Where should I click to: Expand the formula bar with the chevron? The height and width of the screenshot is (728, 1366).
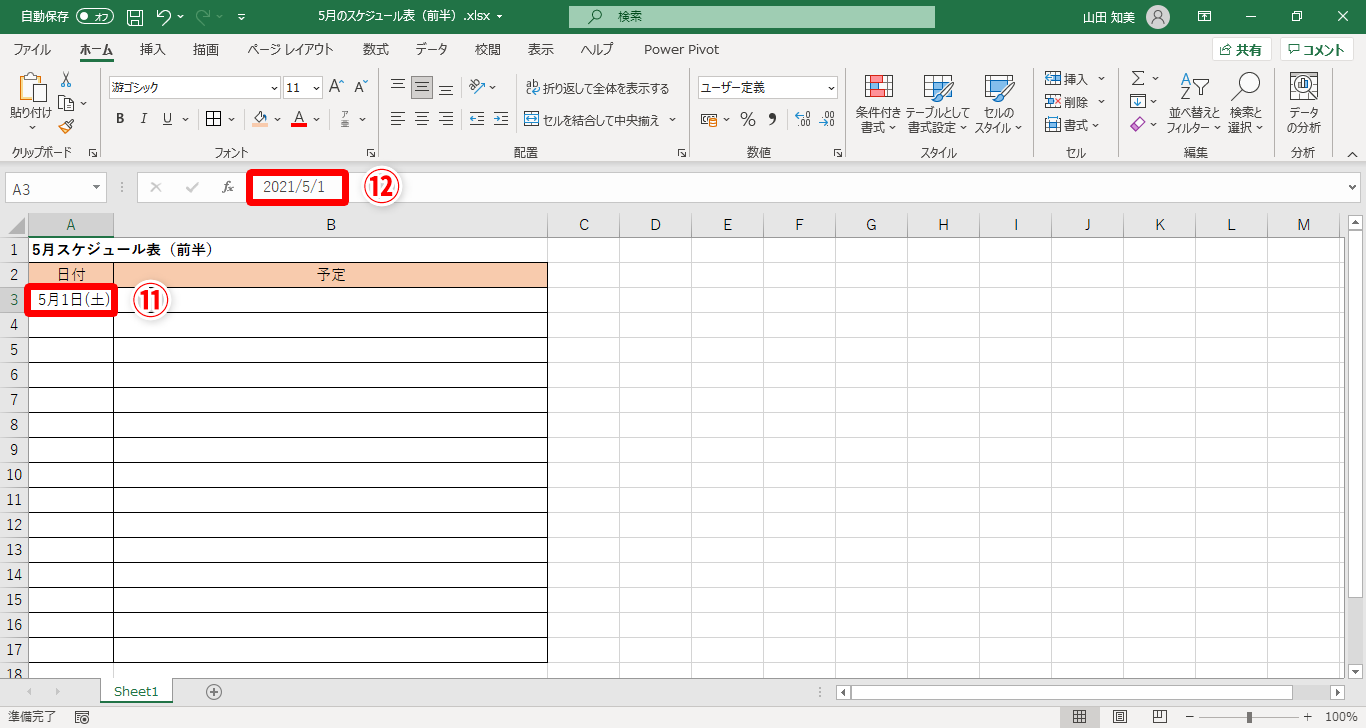[x=1353, y=187]
